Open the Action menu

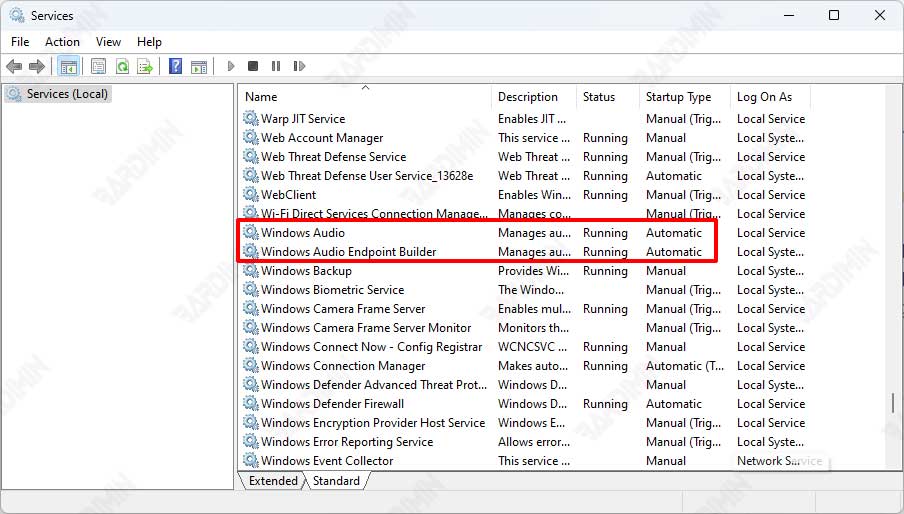(62, 41)
